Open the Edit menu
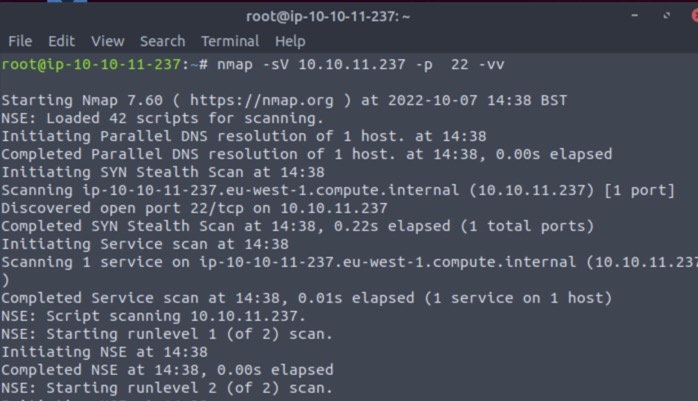698x401 pixels. point(61,41)
